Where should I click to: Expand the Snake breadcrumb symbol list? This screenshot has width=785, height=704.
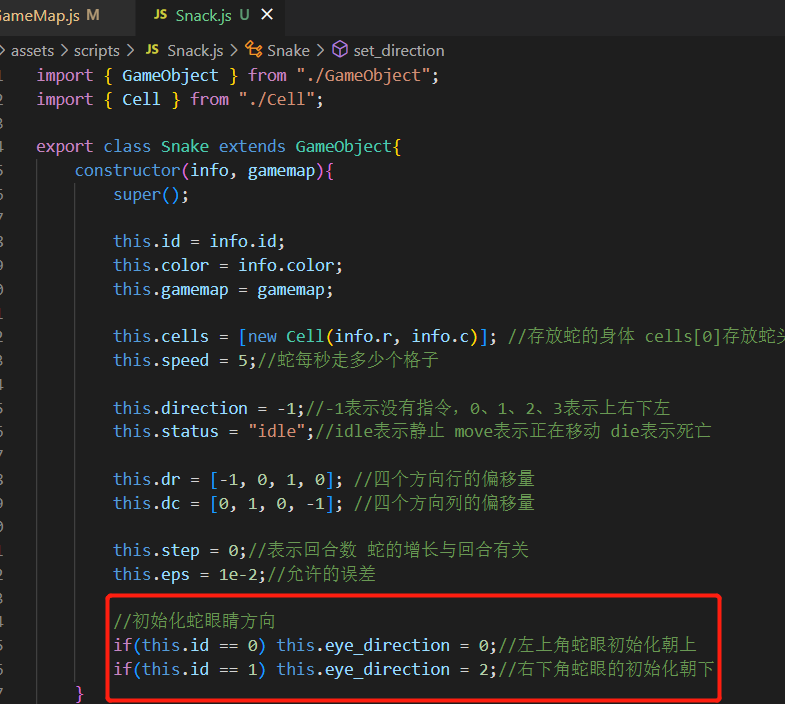pos(289,50)
